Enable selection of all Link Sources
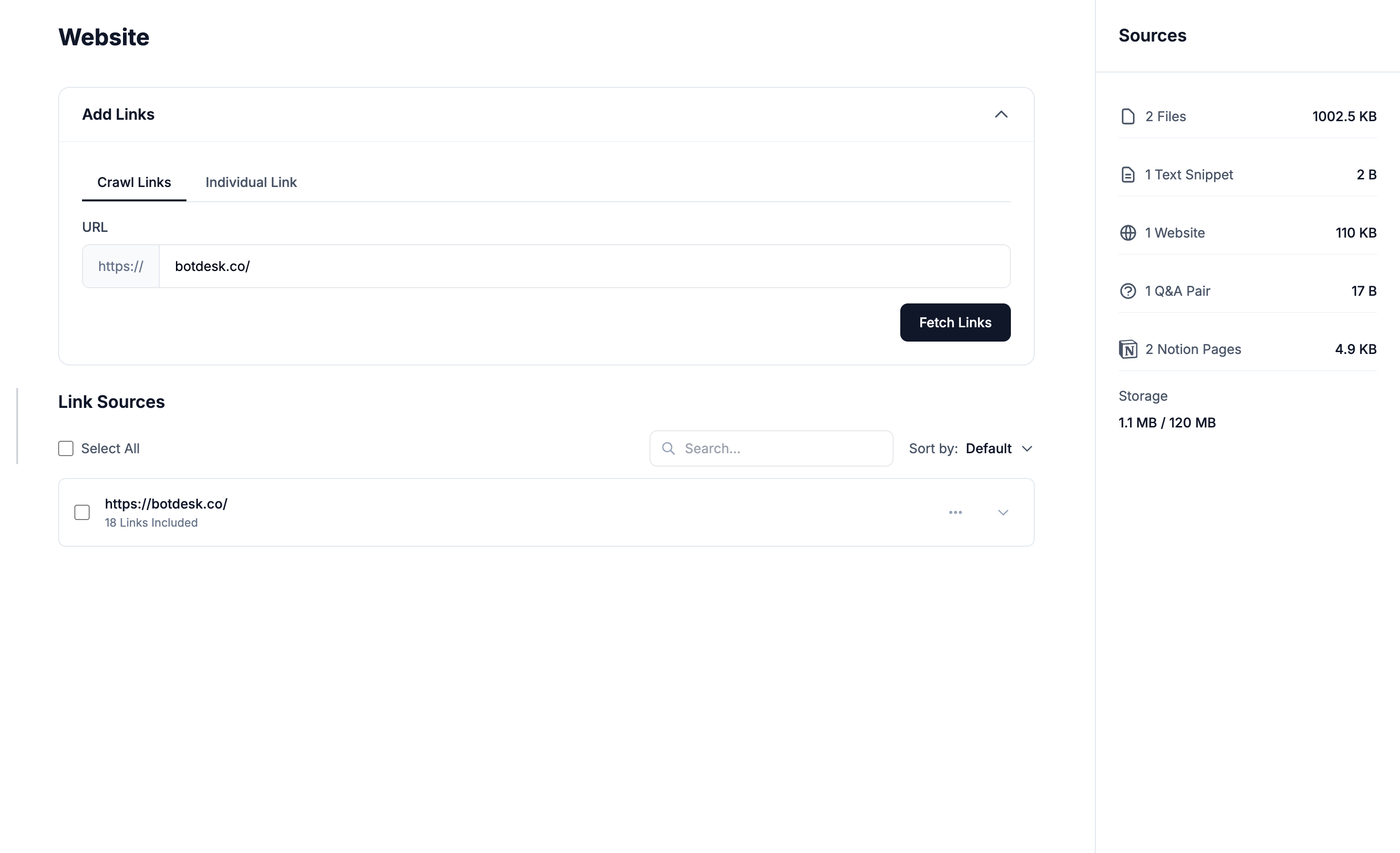The image size is (1400, 853). (x=66, y=448)
